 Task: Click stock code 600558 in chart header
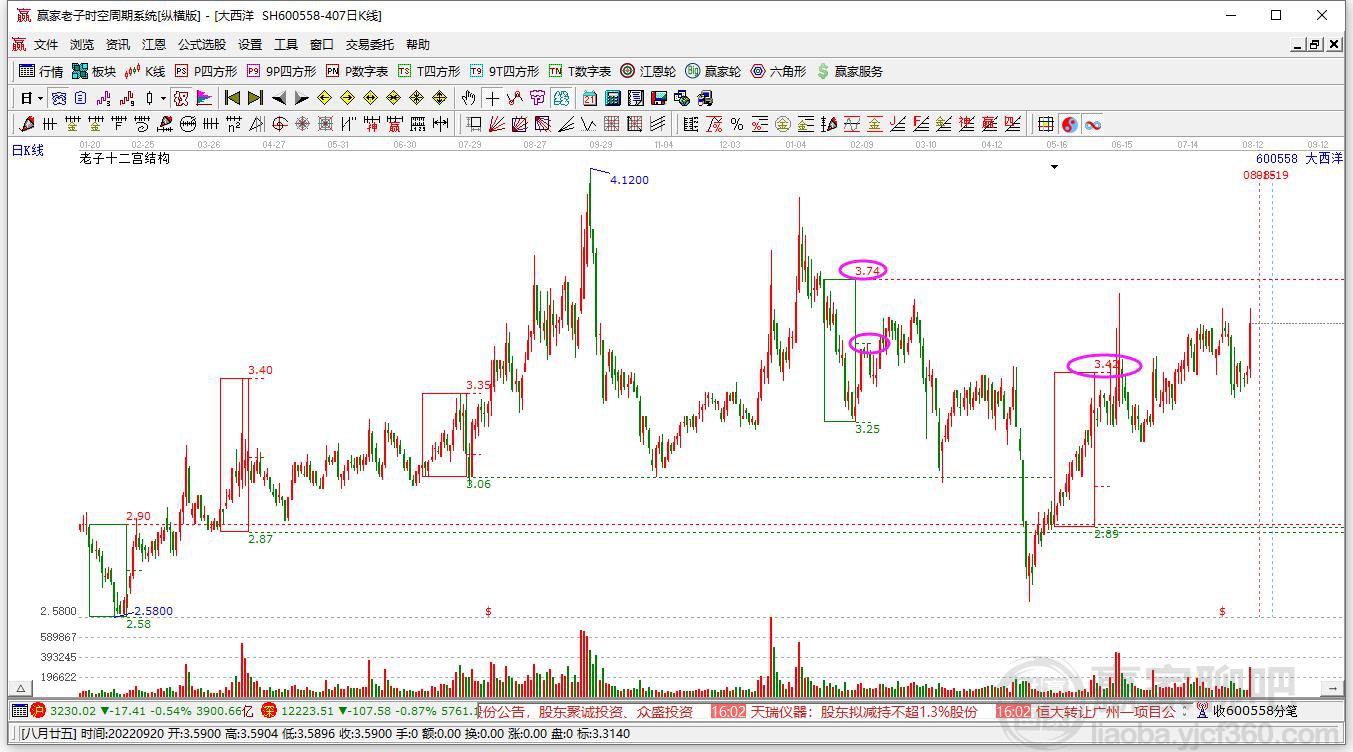click(x=1277, y=158)
